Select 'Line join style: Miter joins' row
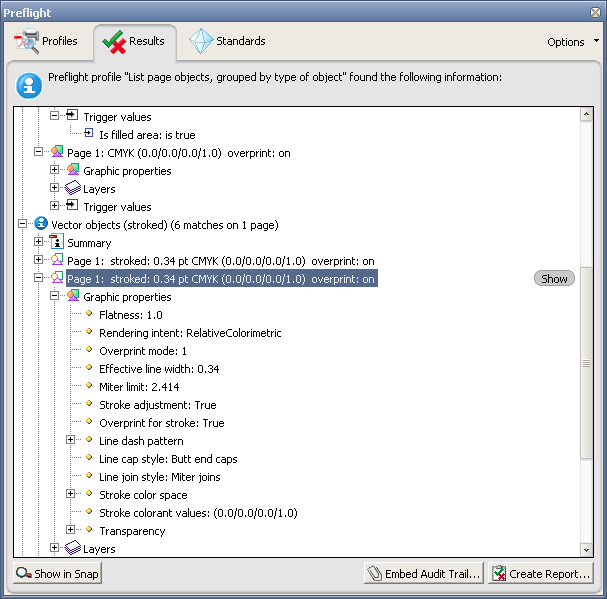 click(159, 477)
